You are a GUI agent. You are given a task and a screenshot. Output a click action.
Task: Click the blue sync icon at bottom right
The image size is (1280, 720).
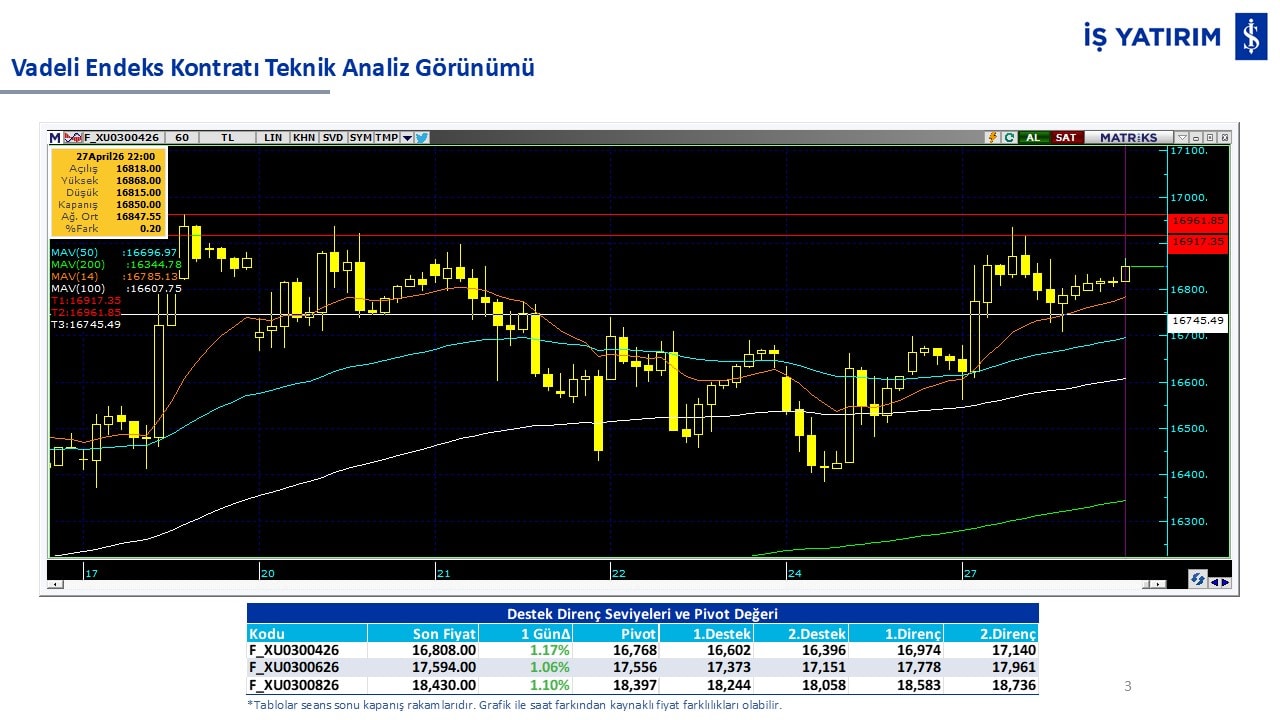[1197, 580]
